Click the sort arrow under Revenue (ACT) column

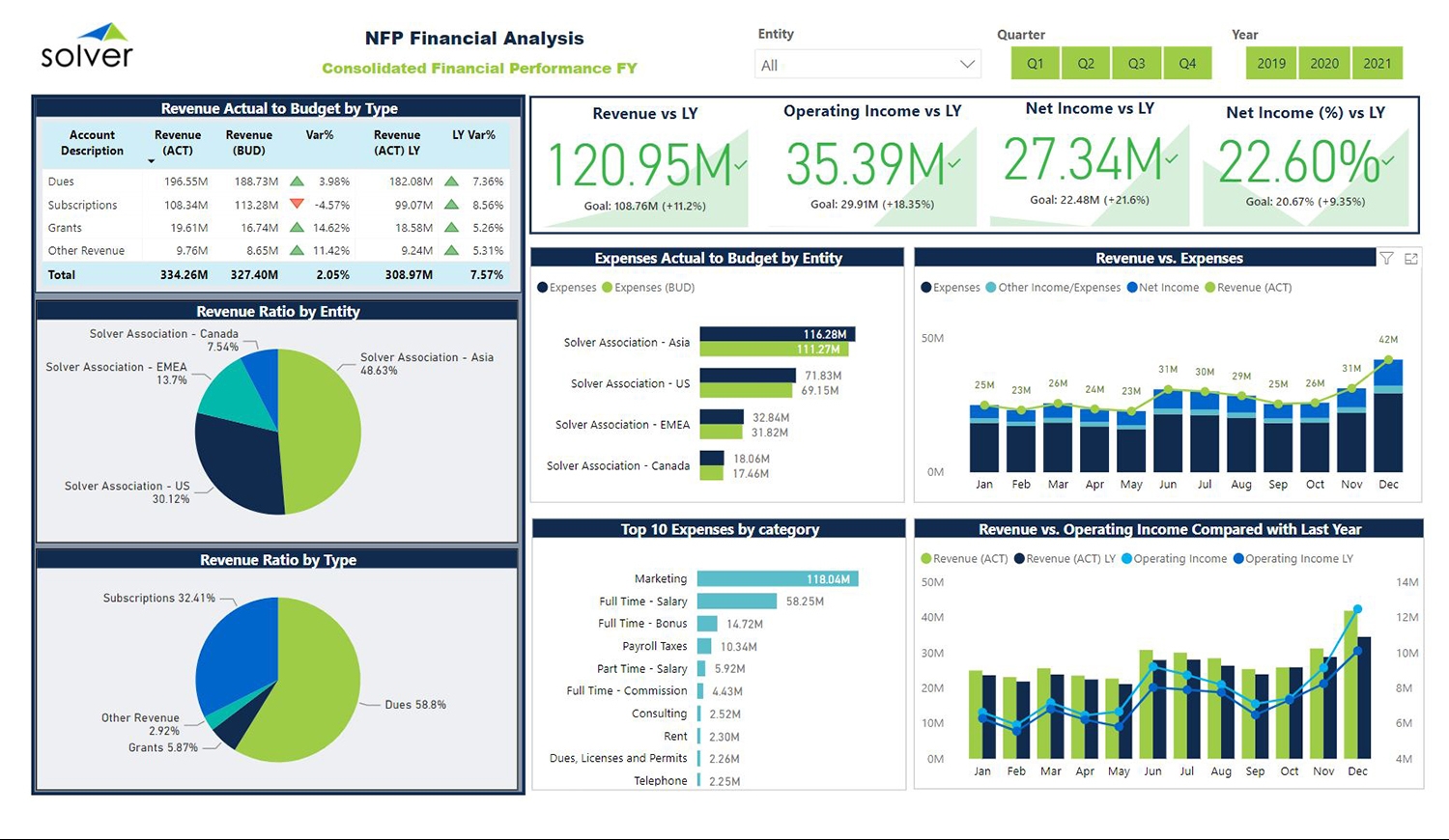click(152, 161)
